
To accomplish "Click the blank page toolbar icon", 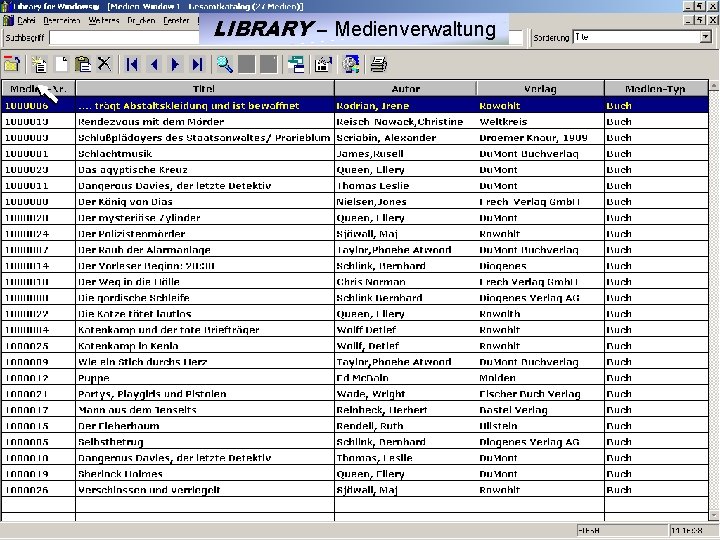I will pos(61,64).
